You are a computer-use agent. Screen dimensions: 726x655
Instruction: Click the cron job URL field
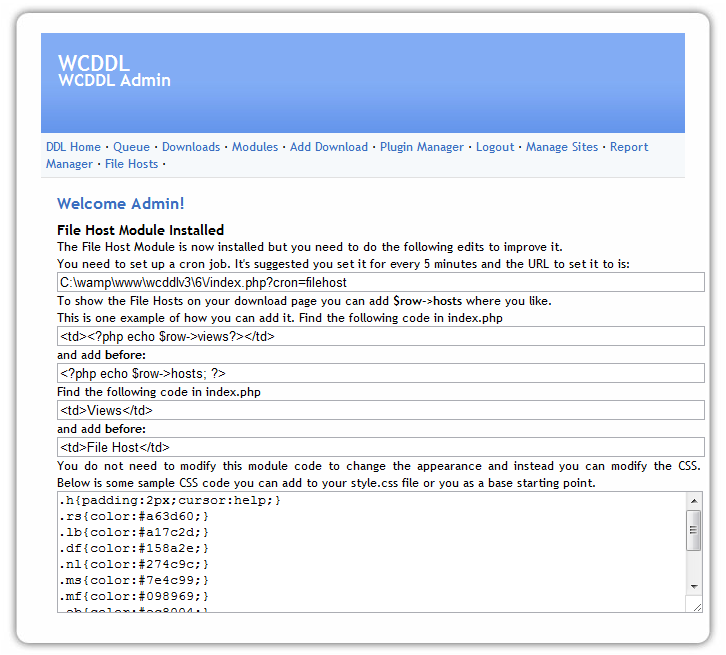[x=380, y=283]
